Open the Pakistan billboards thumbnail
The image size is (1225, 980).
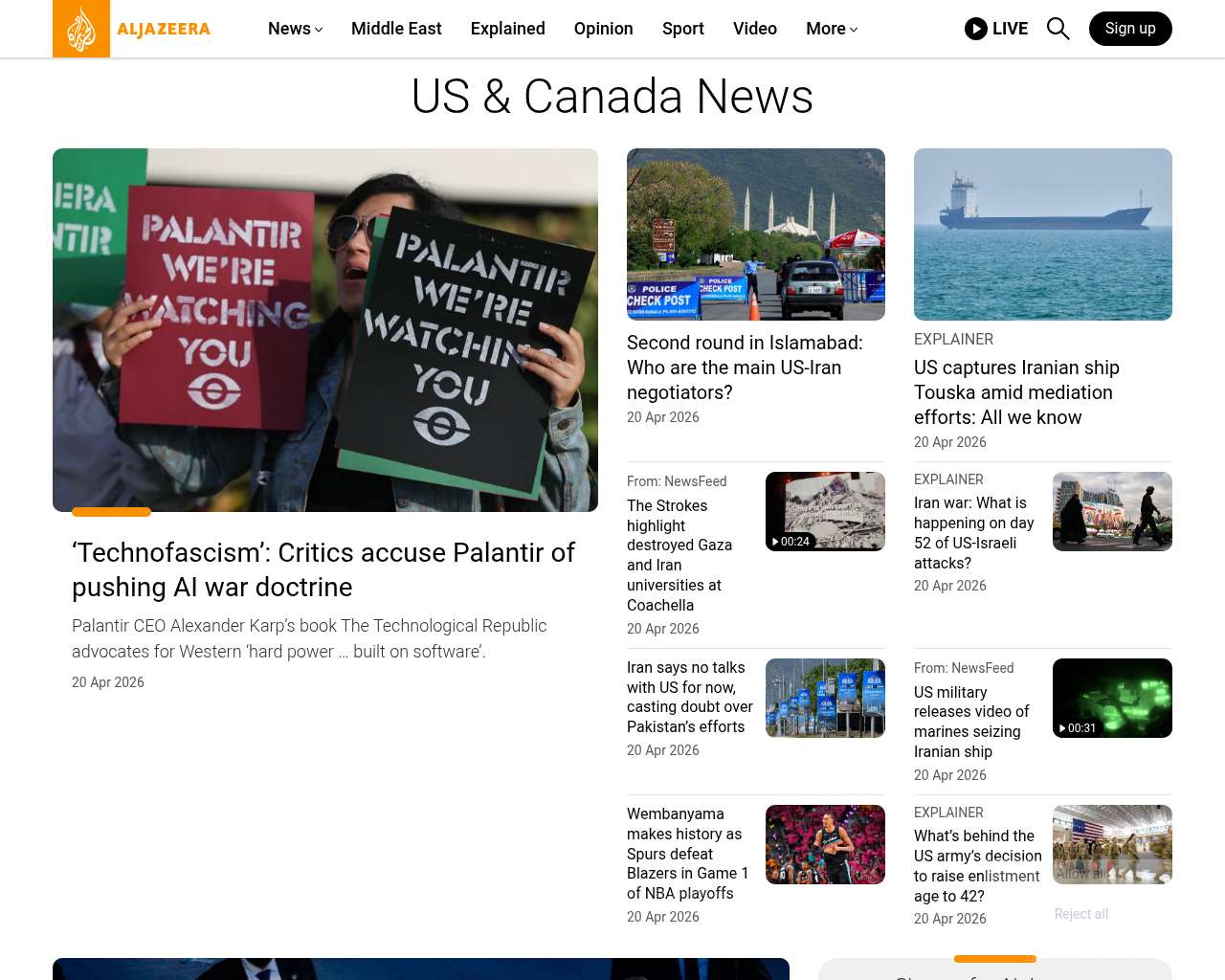coord(825,698)
